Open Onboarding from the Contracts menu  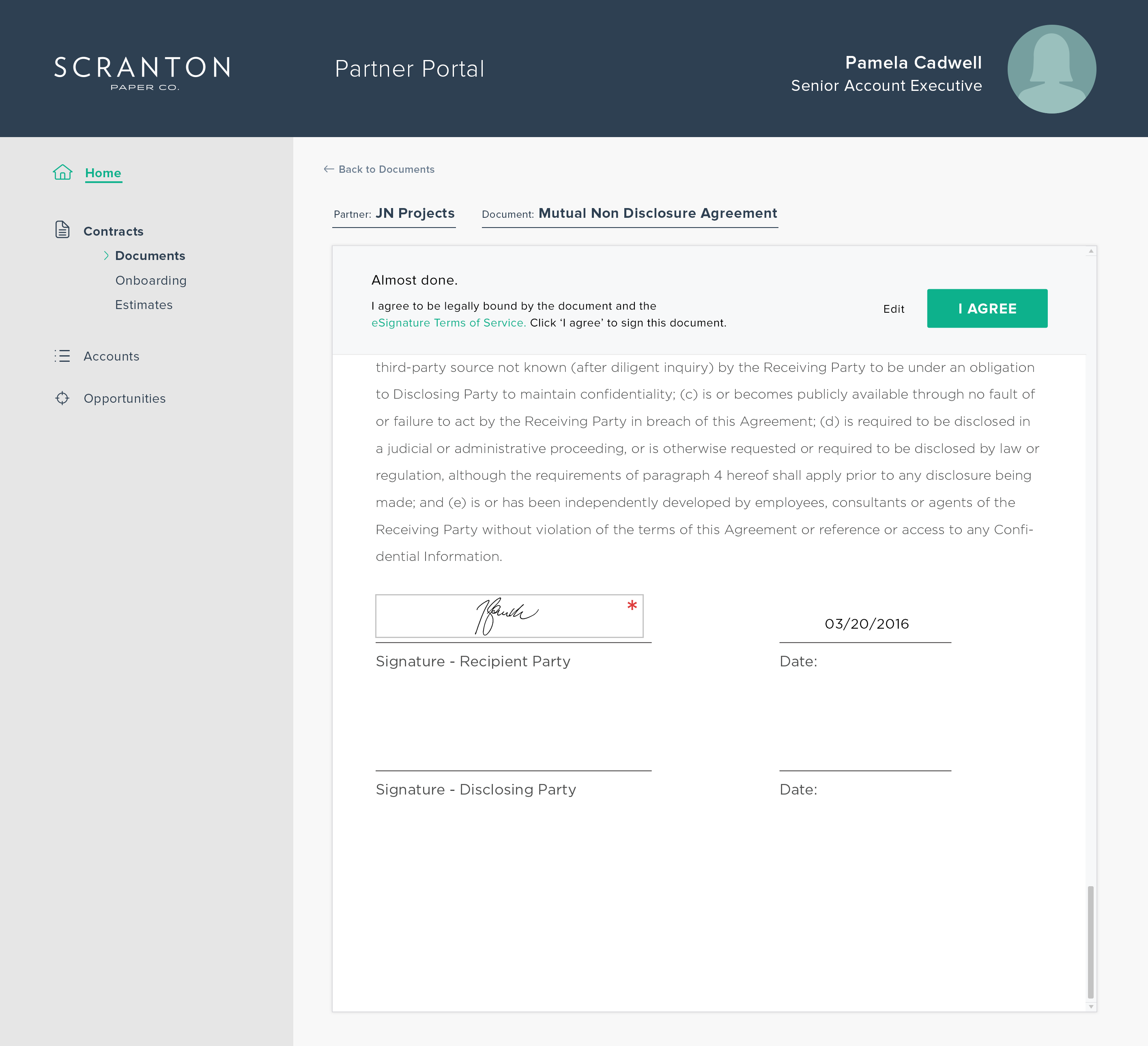click(x=151, y=280)
